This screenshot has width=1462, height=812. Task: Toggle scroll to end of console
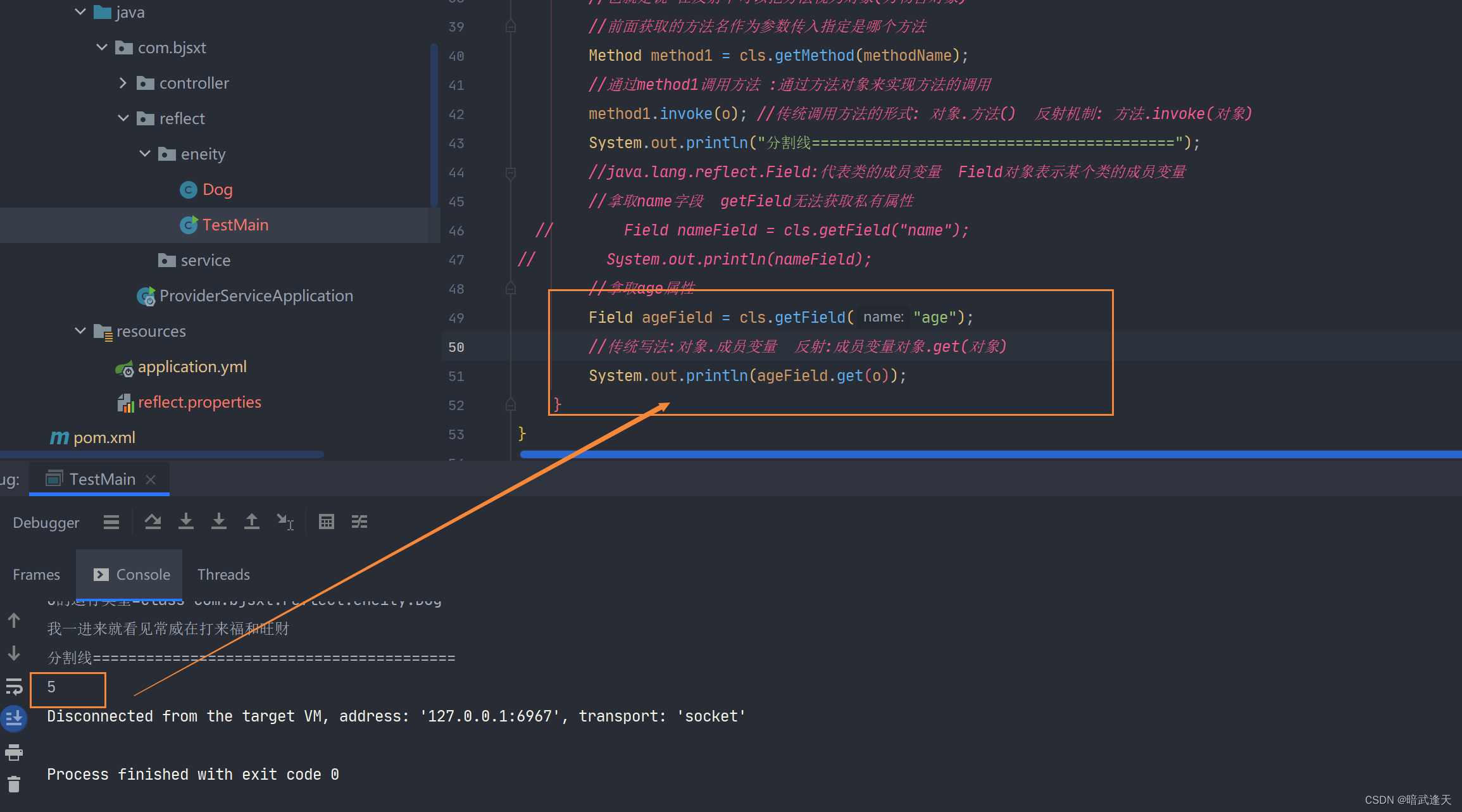[x=14, y=718]
